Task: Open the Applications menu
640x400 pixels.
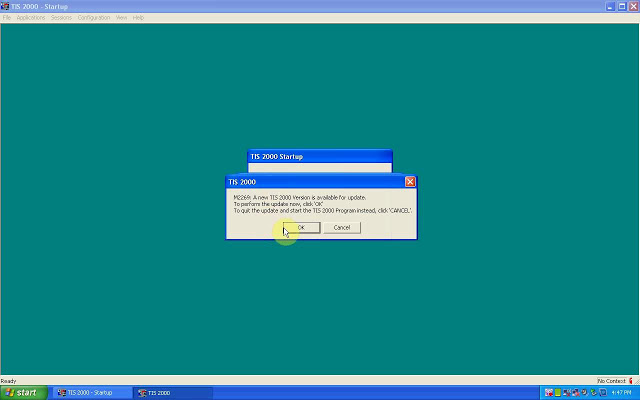Action: coord(31,18)
